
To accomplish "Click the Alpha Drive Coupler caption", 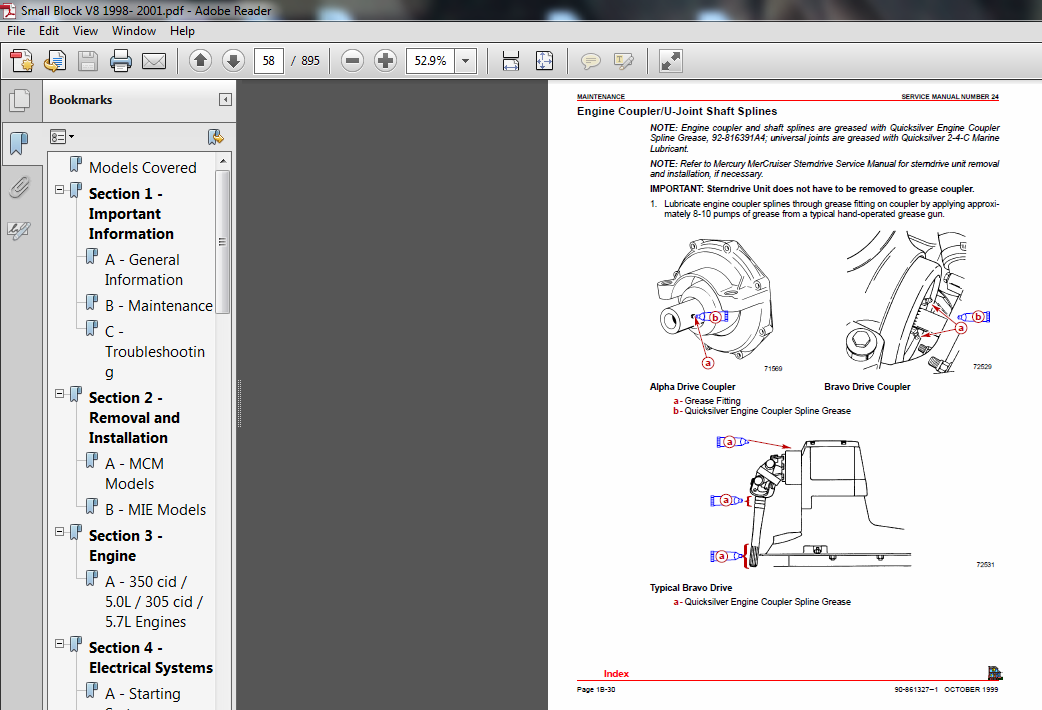I will click(x=692, y=387).
